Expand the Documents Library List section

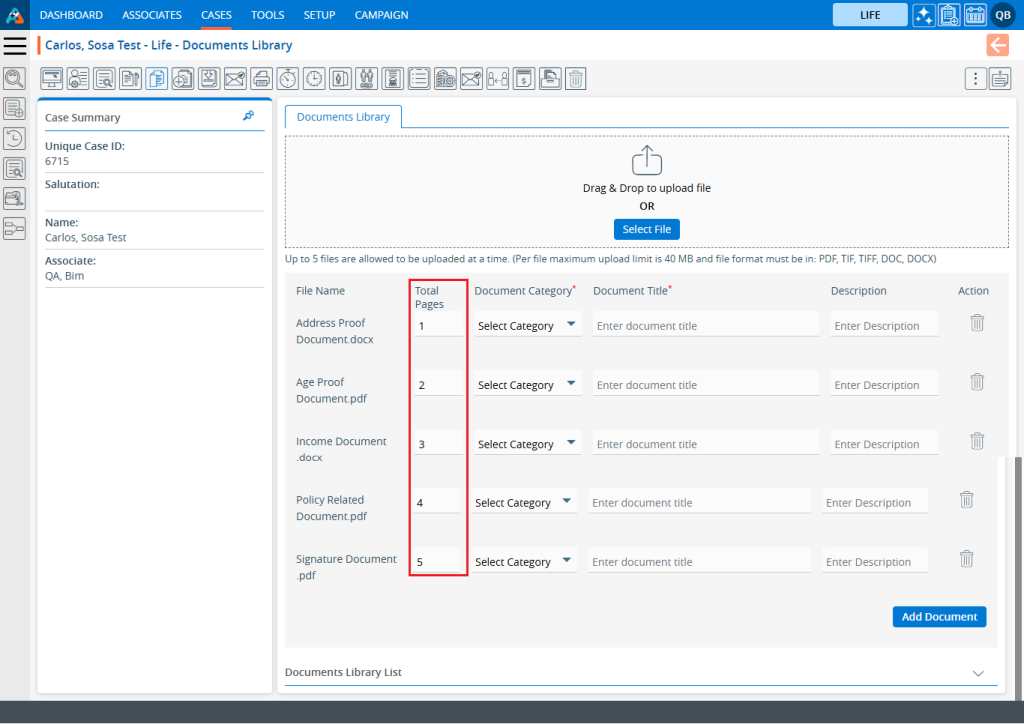pyautogui.click(x=978, y=673)
